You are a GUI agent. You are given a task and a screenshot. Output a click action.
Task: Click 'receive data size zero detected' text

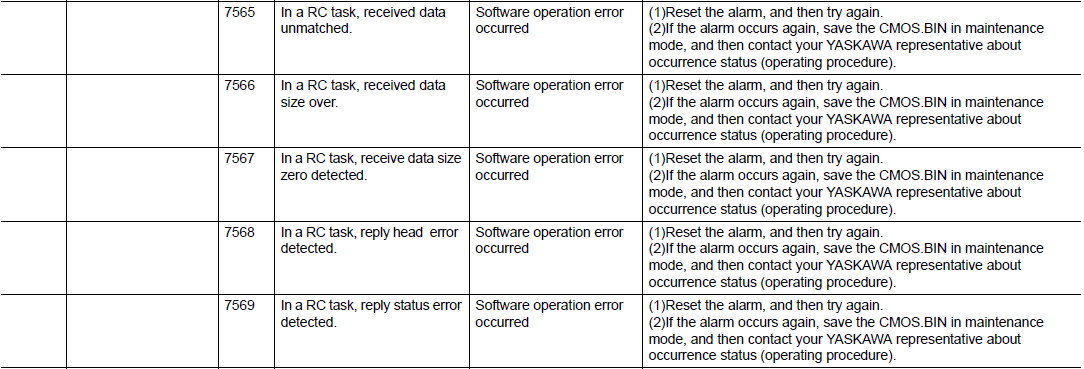pos(371,167)
